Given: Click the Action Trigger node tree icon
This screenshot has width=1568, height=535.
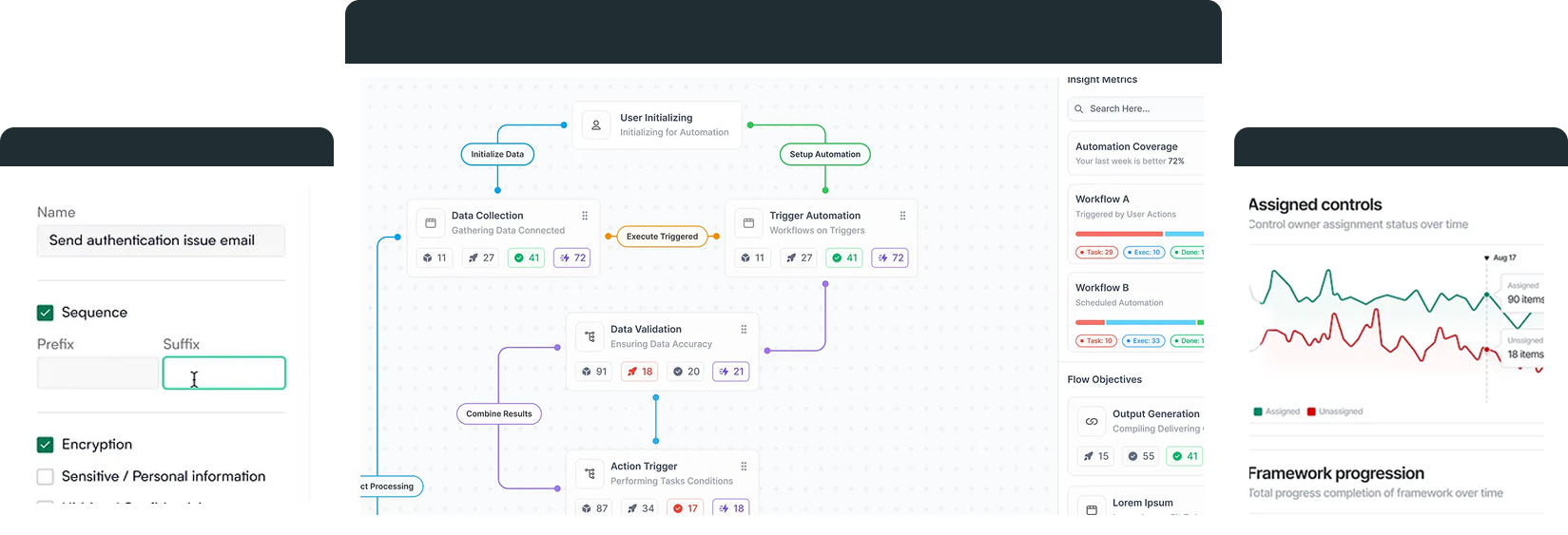Looking at the screenshot, I should 590,473.
